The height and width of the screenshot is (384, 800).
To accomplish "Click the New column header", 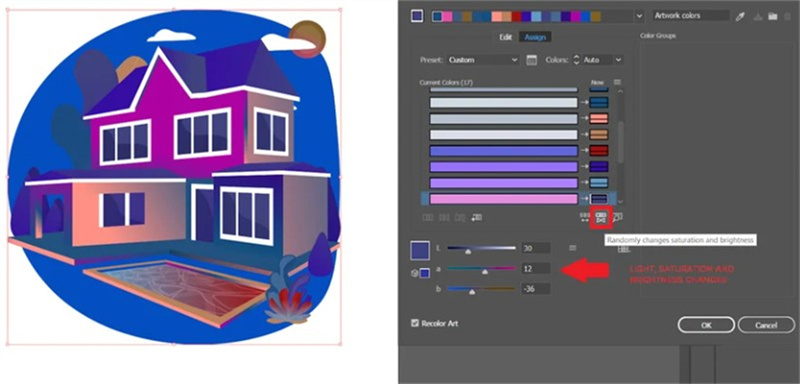I will [597, 82].
